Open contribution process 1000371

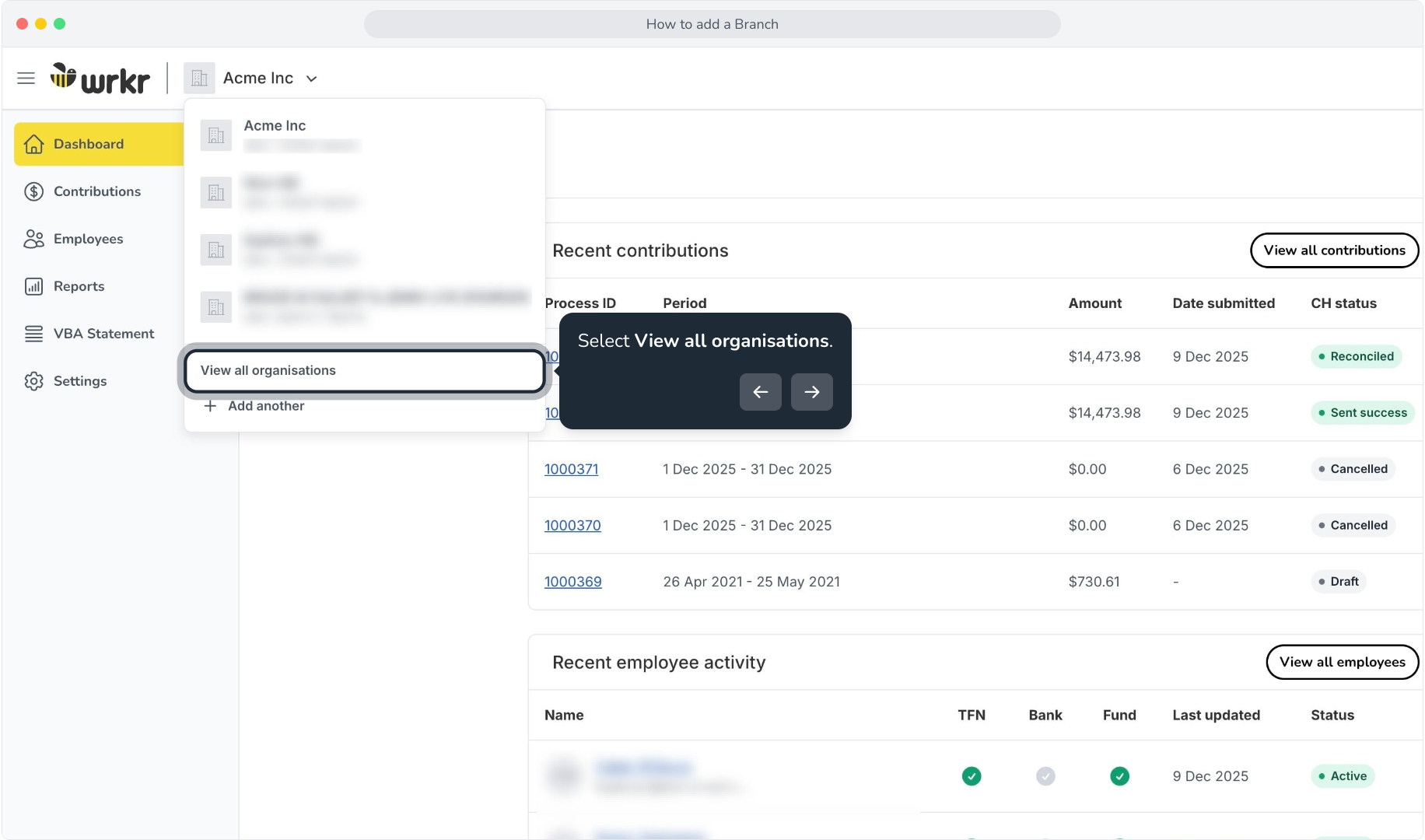pyautogui.click(x=571, y=469)
